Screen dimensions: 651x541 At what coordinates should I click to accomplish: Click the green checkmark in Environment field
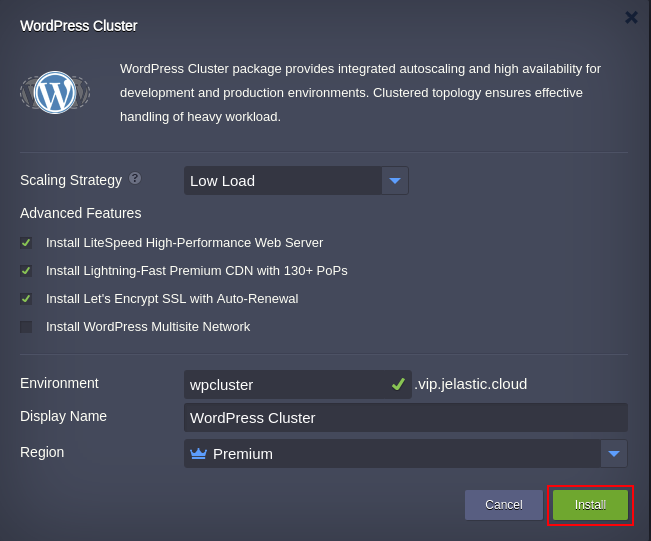[x=398, y=384]
